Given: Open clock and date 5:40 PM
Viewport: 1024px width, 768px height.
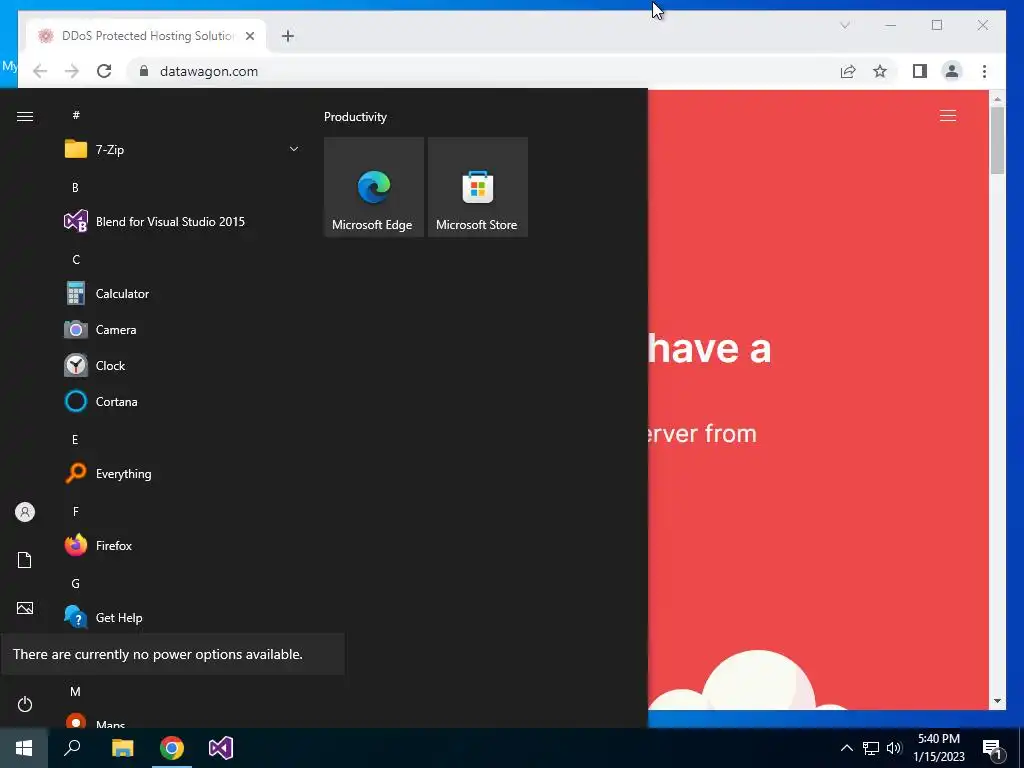Looking at the screenshot, I should point(939,748).
